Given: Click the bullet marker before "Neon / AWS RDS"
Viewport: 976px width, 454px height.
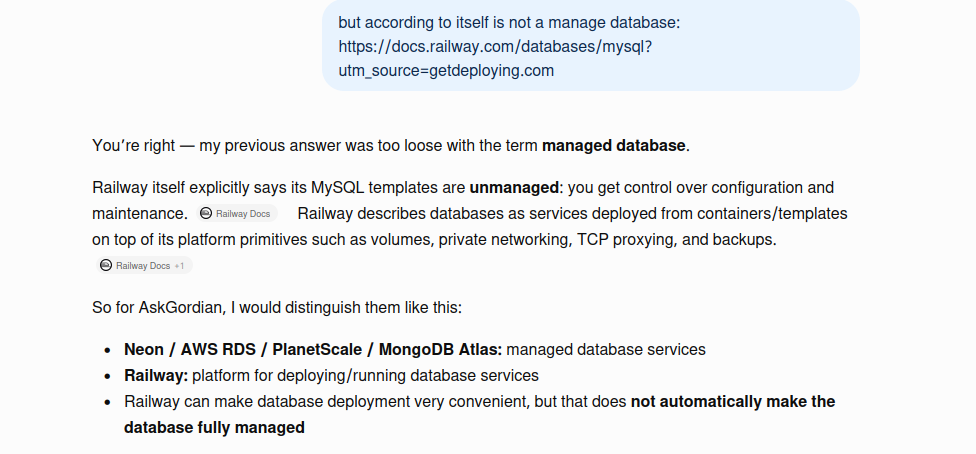Looking at the screenshot, I should coord(108,351).
